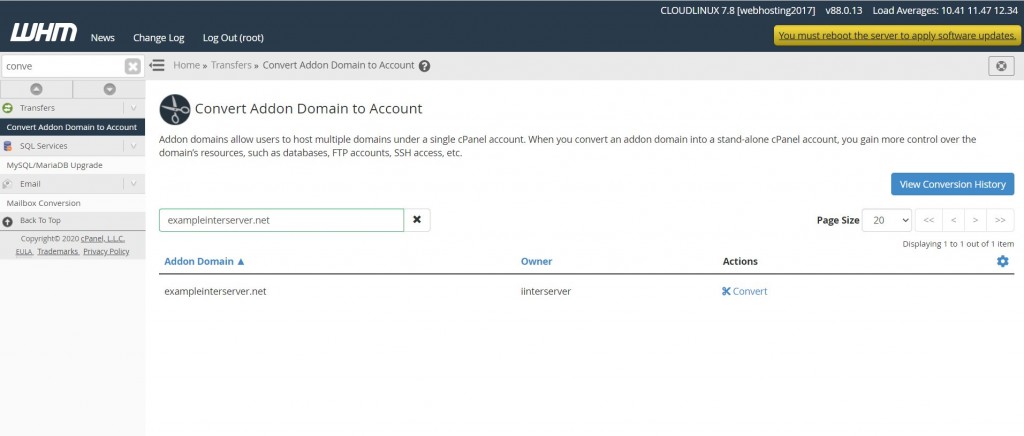
Task: Collapse all sidebar sections with up arrow
Action: [x=37, y=89]
